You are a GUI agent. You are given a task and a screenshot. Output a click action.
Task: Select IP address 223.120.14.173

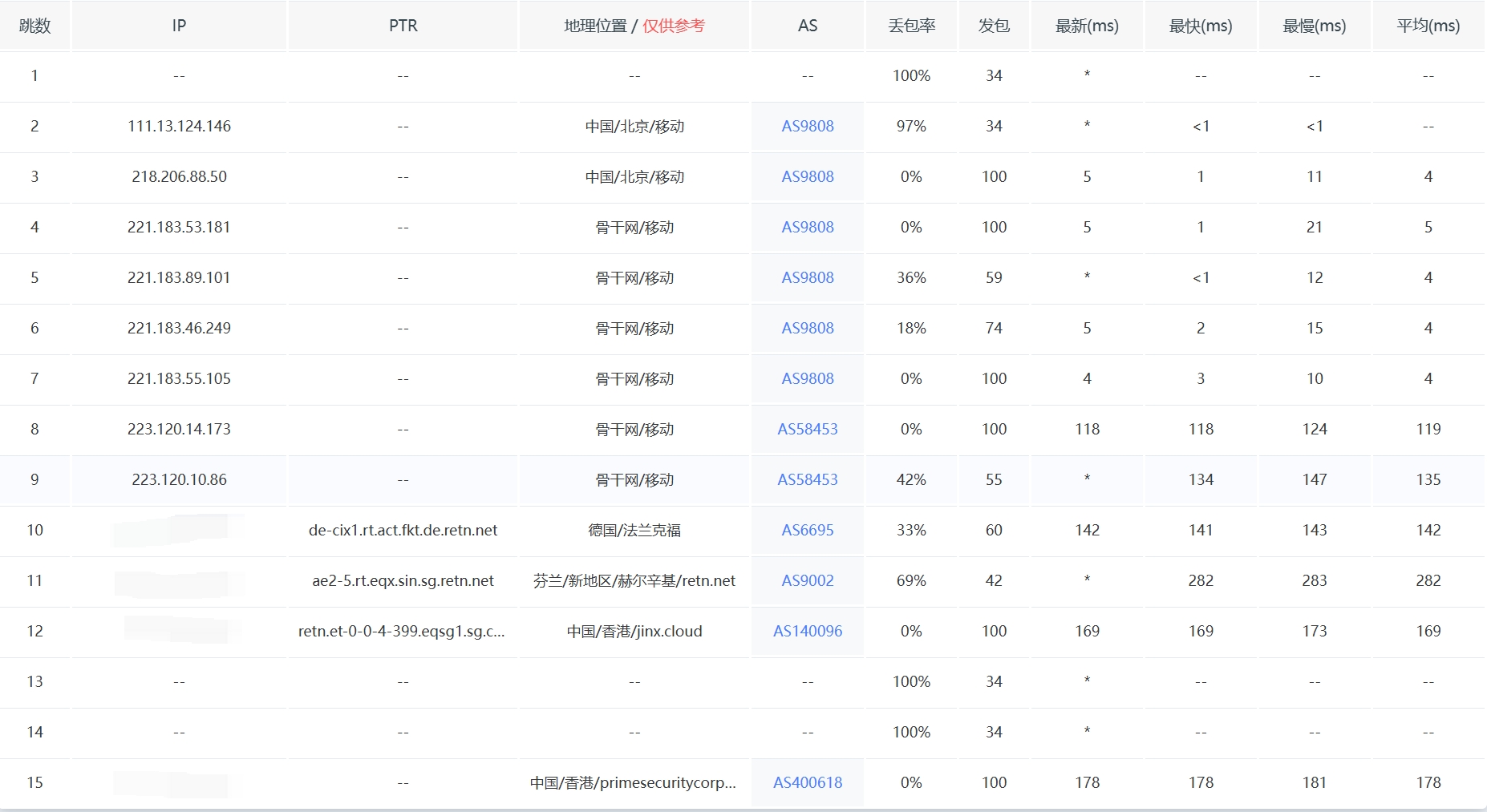click(179, 429)
